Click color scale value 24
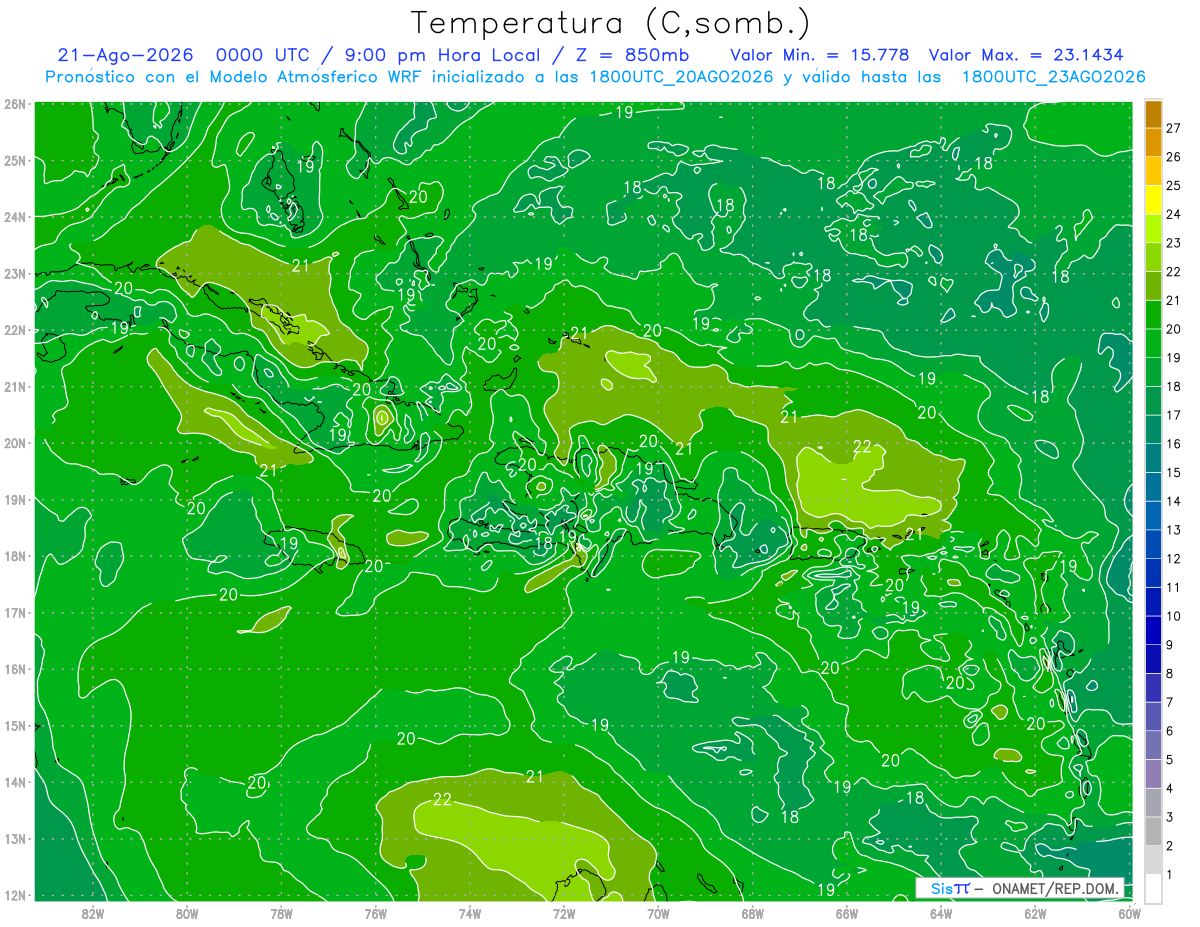The width and height of the screenshot is (1200, 927). point(1174,214)
